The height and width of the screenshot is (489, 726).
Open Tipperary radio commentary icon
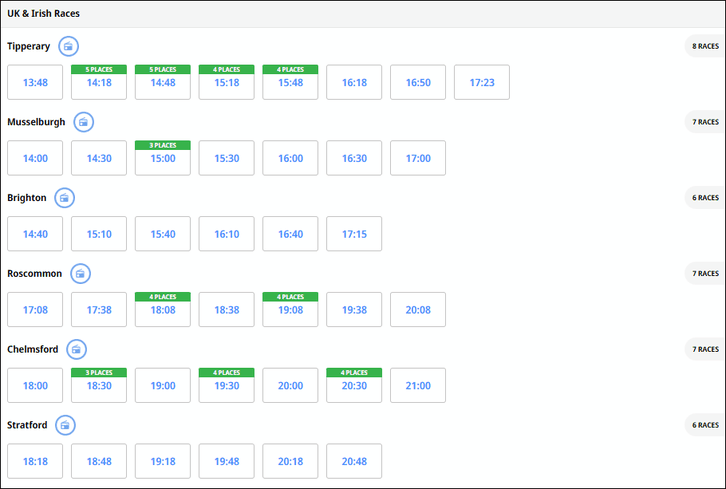click(x=69, y=46)
